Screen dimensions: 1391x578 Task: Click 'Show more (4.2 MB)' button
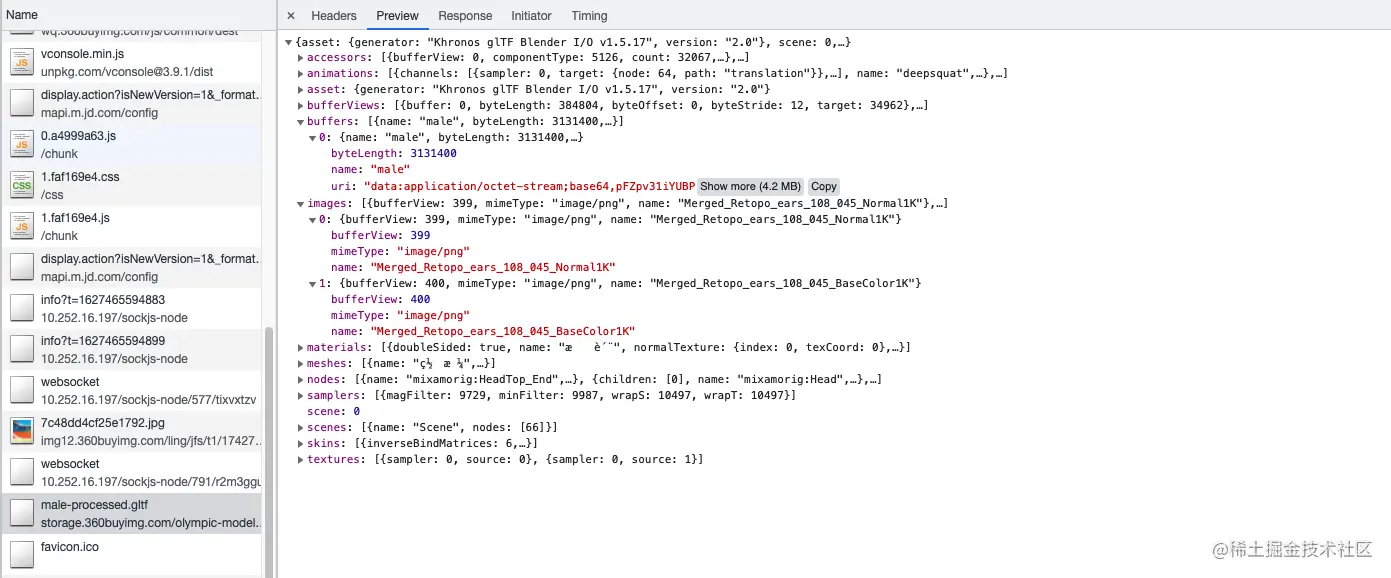click(750, 187)
